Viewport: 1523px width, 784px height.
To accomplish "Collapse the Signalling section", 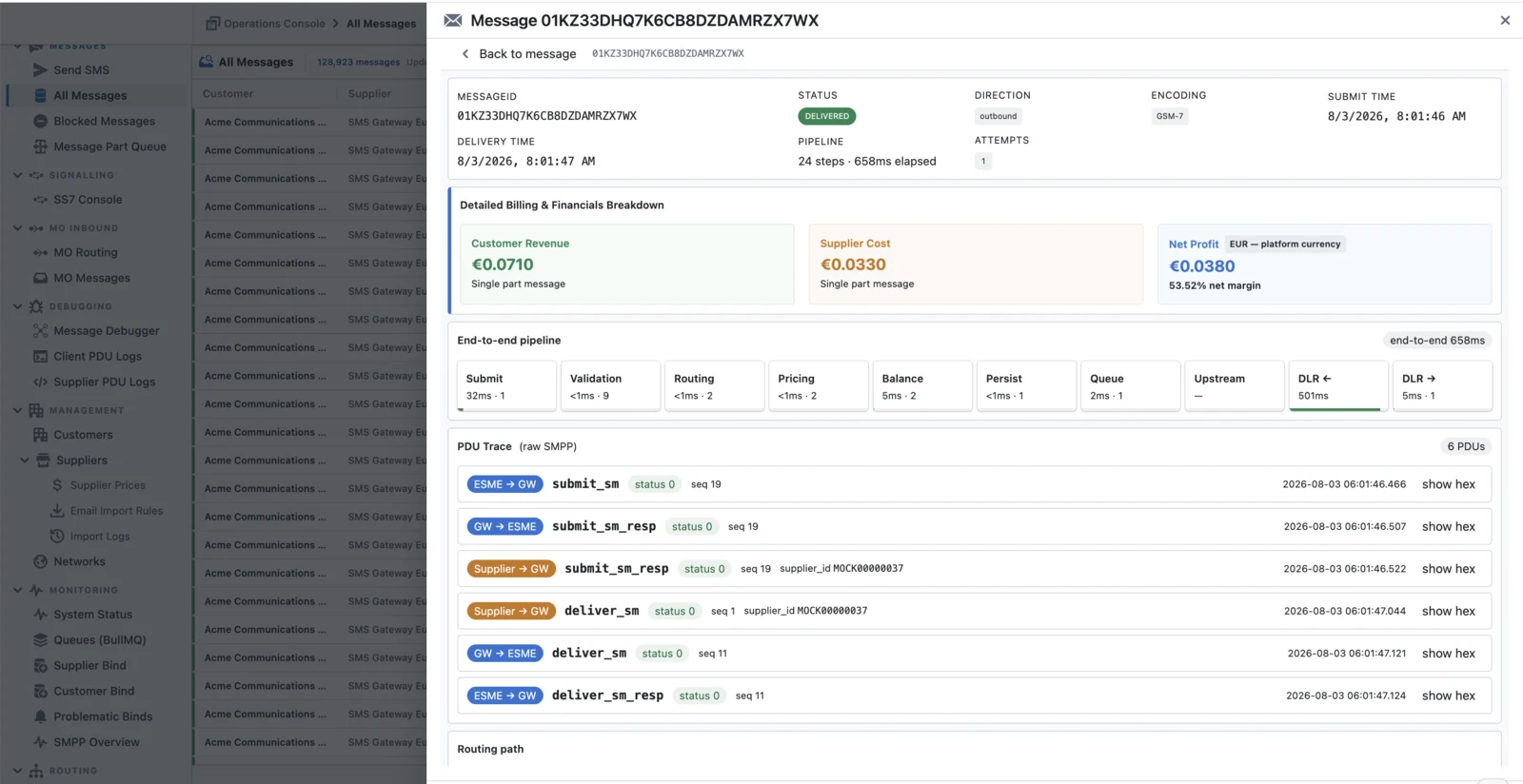I will pyautogui.click(x=17, y=175).
